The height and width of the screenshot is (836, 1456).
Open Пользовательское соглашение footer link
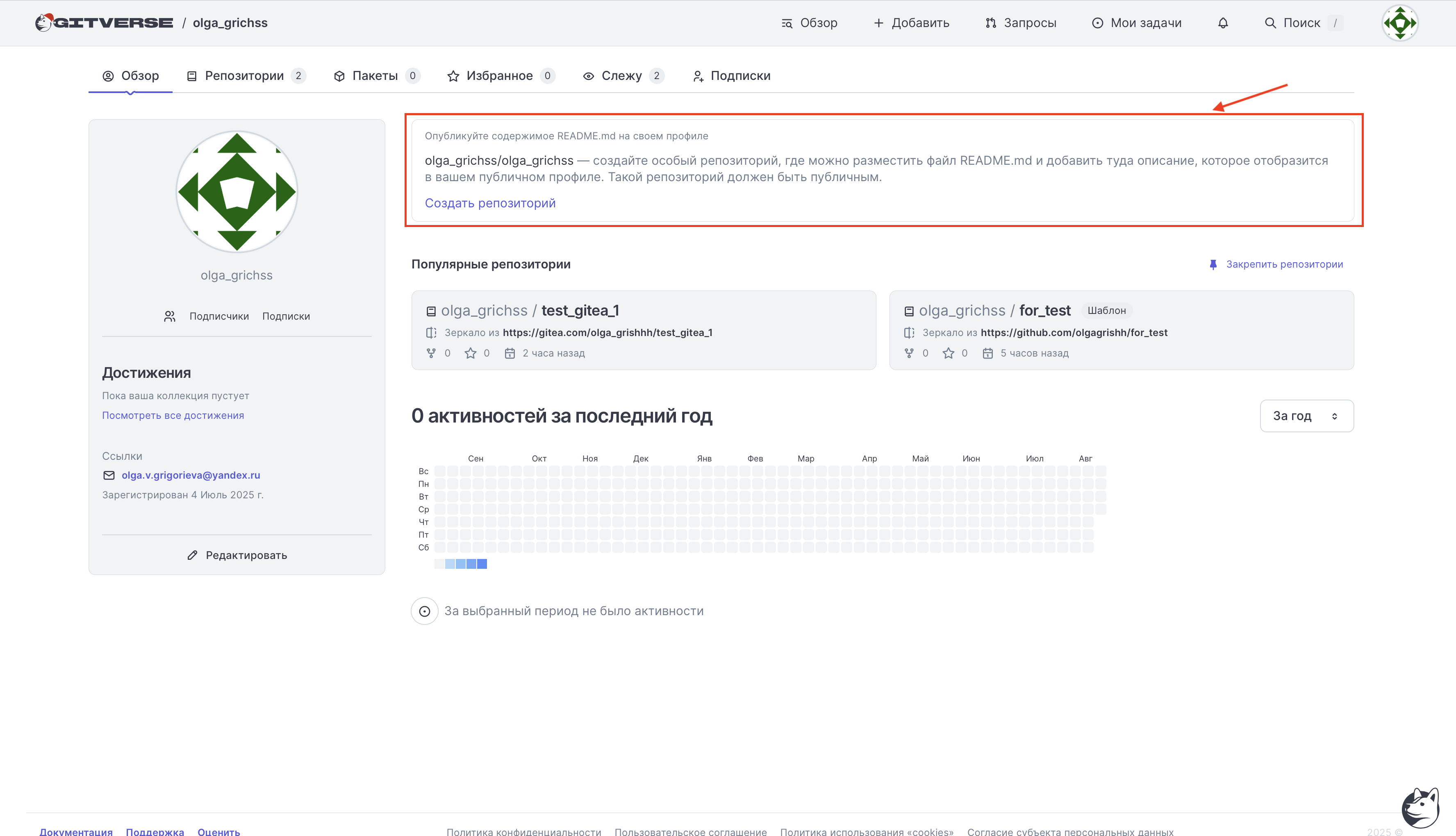pyautogui.click(x=691, y=831)
